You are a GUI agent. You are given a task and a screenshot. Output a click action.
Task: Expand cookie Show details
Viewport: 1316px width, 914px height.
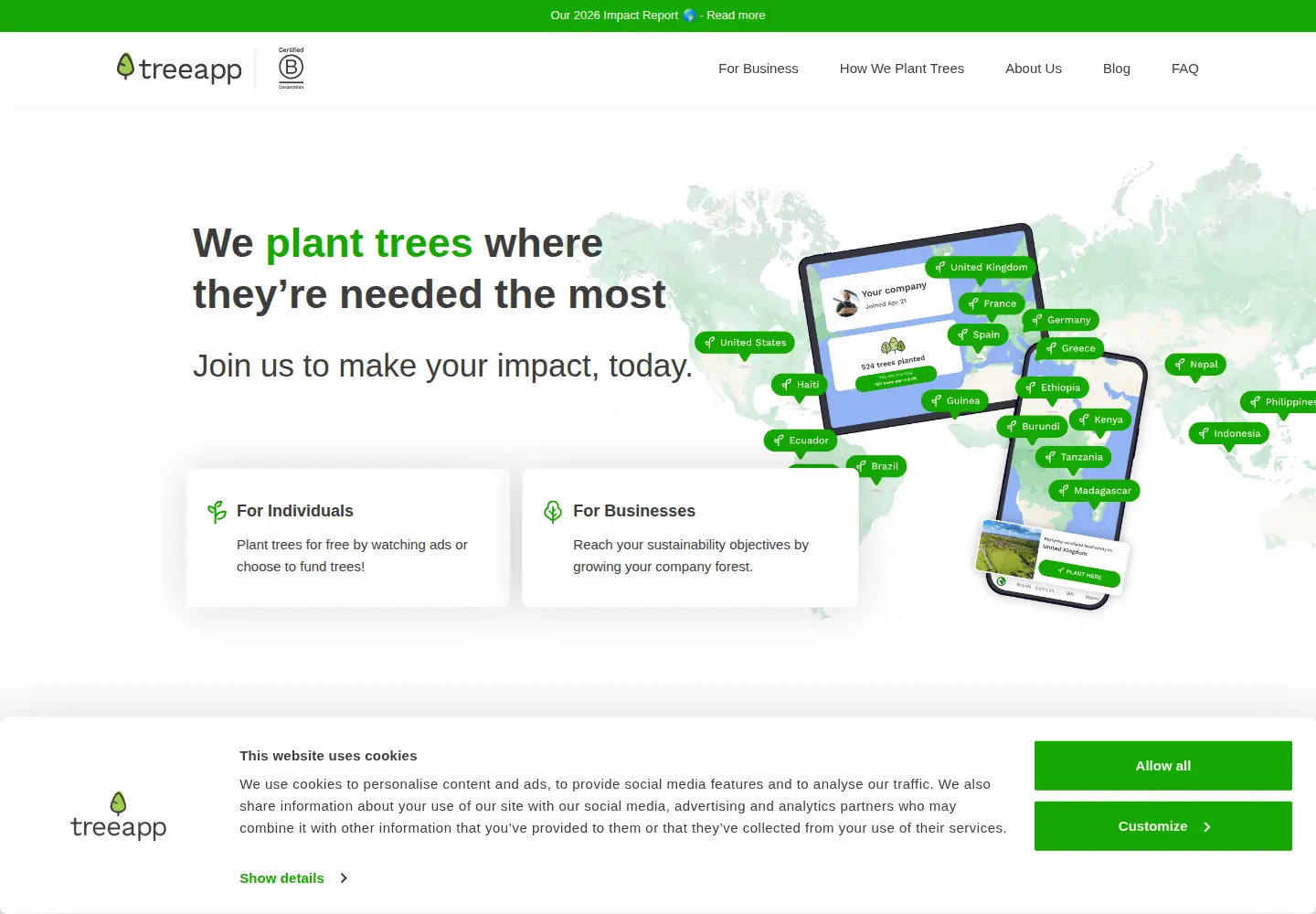coord(293,878)
